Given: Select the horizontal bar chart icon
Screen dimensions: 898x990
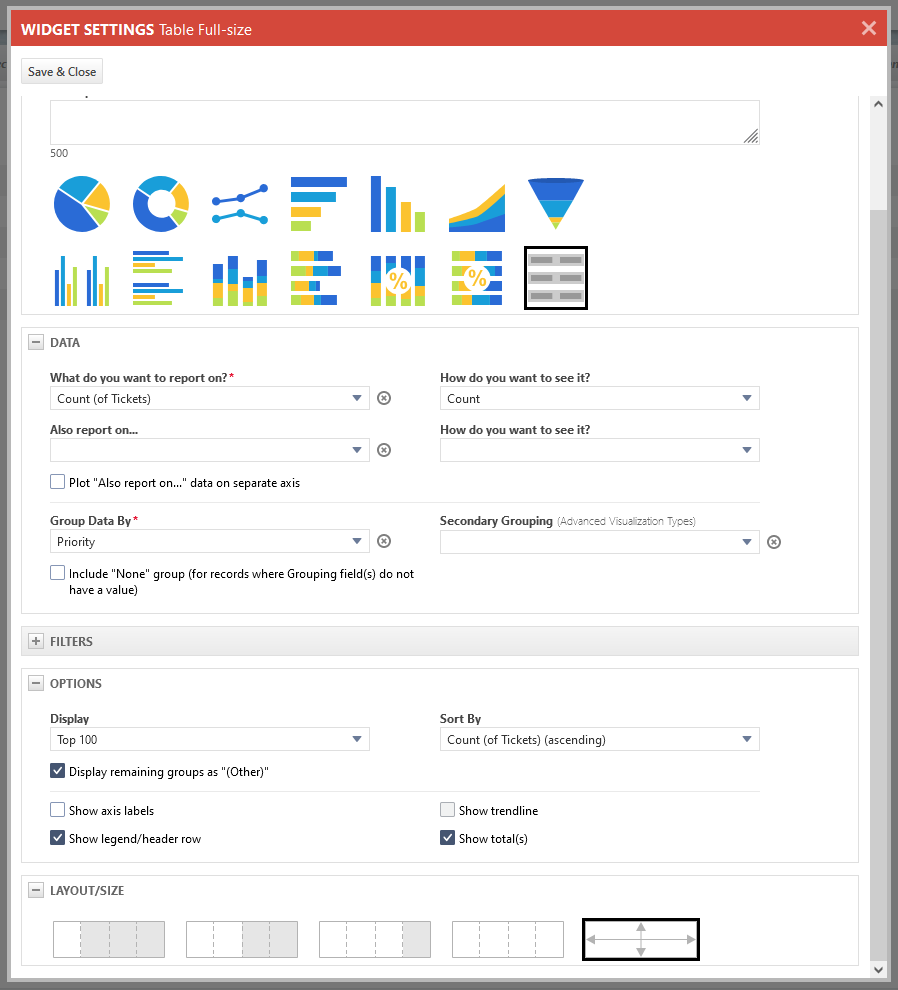Looking at the screenshot, I should (x=318, y=203).
